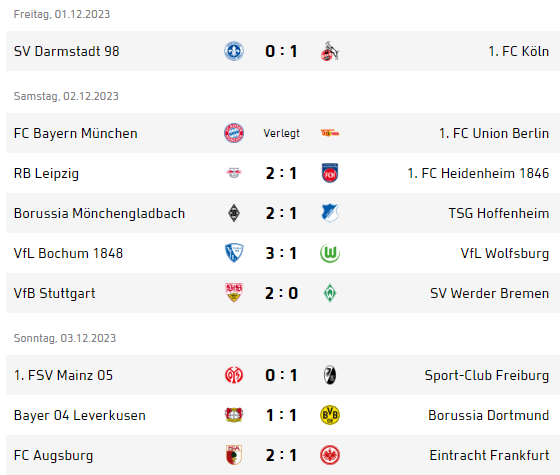Click the Leverkusen vs Dortmund 1:1 score
The image size is (560, 475).
tap(281, 415)
